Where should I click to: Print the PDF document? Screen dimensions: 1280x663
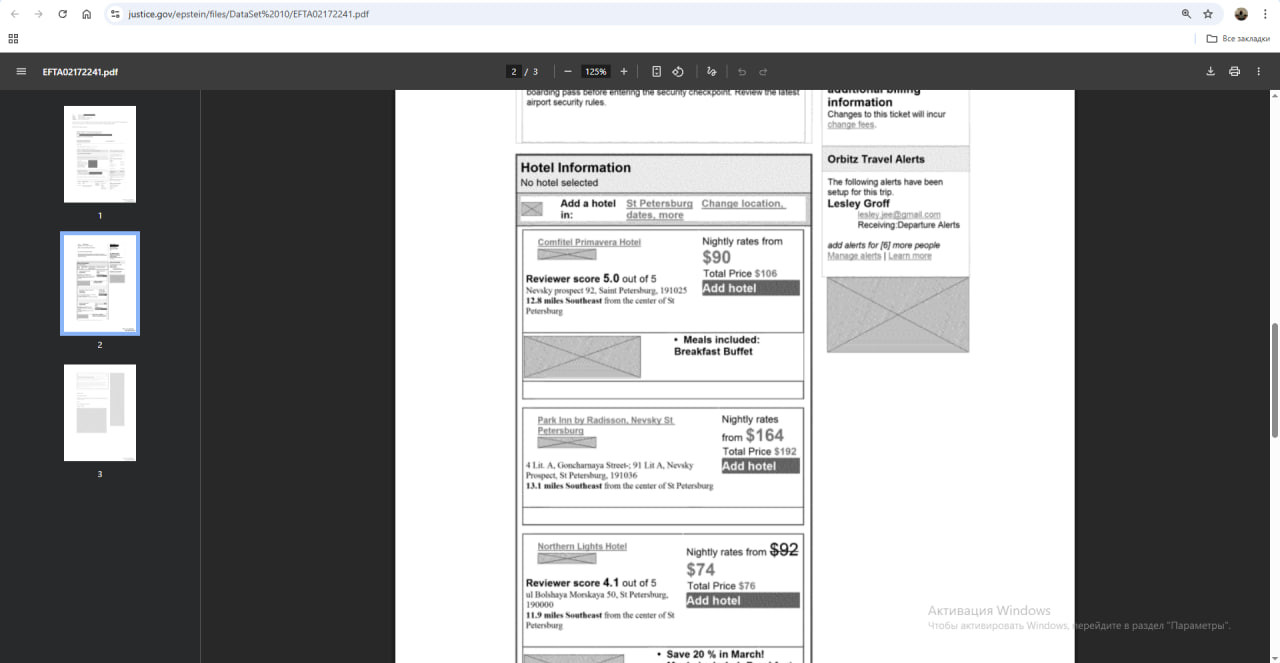pyautogui.click(x=1234, y=72)
